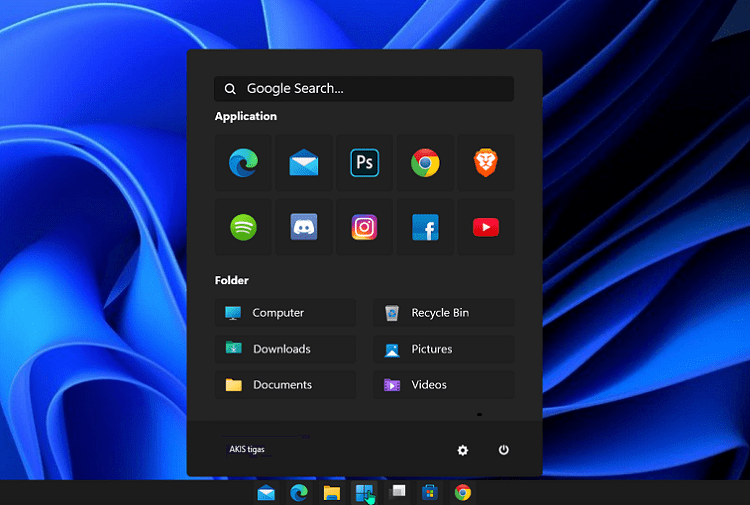Launch Google Chrome from the Application grid

tap(425, 163)
